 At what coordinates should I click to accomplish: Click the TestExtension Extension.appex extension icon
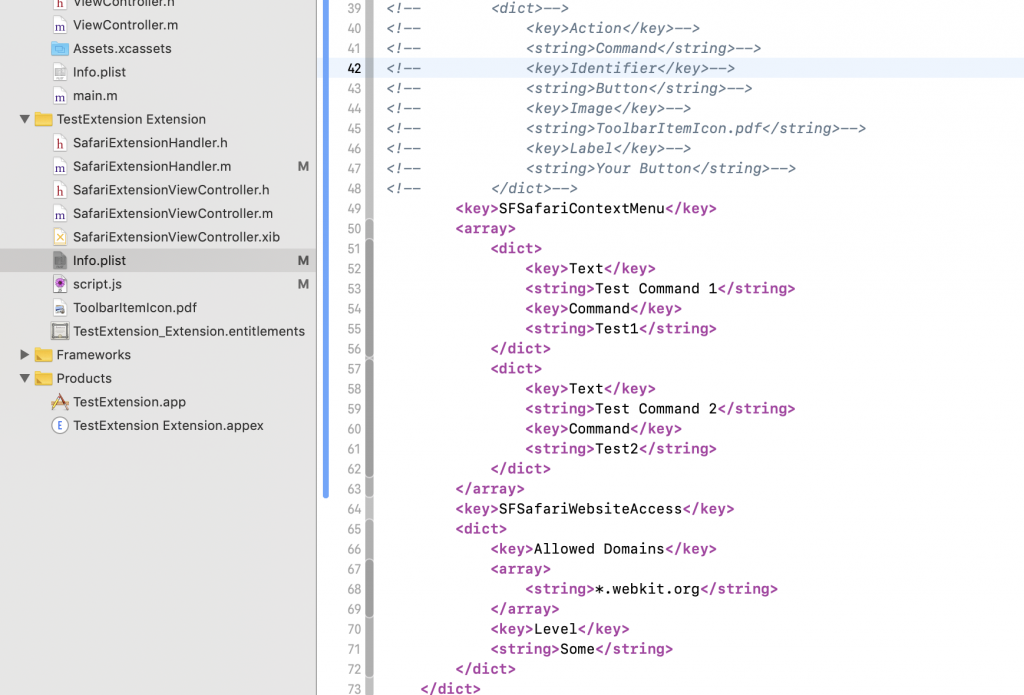pyautogui.click(x=62, y=425)
